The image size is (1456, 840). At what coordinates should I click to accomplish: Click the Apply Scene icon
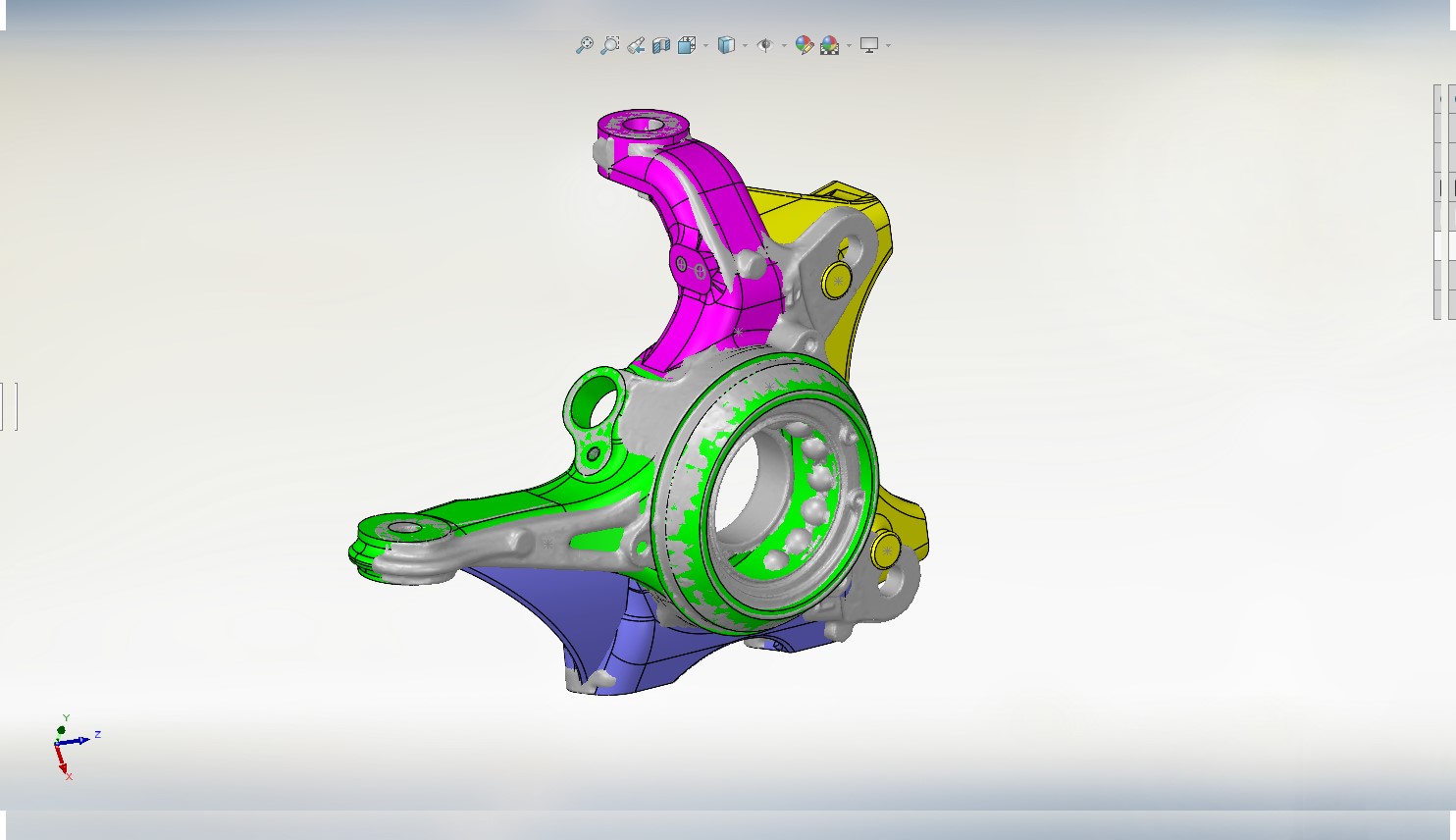[830, 45]
